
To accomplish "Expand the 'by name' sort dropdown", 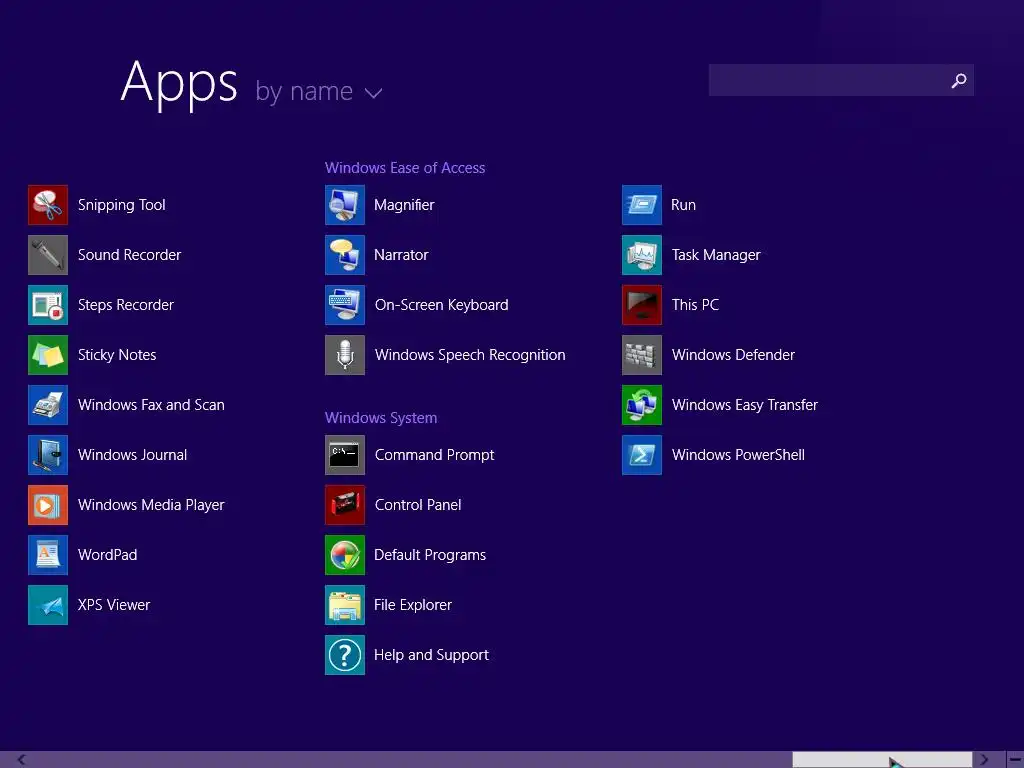I will pos(318,91).
